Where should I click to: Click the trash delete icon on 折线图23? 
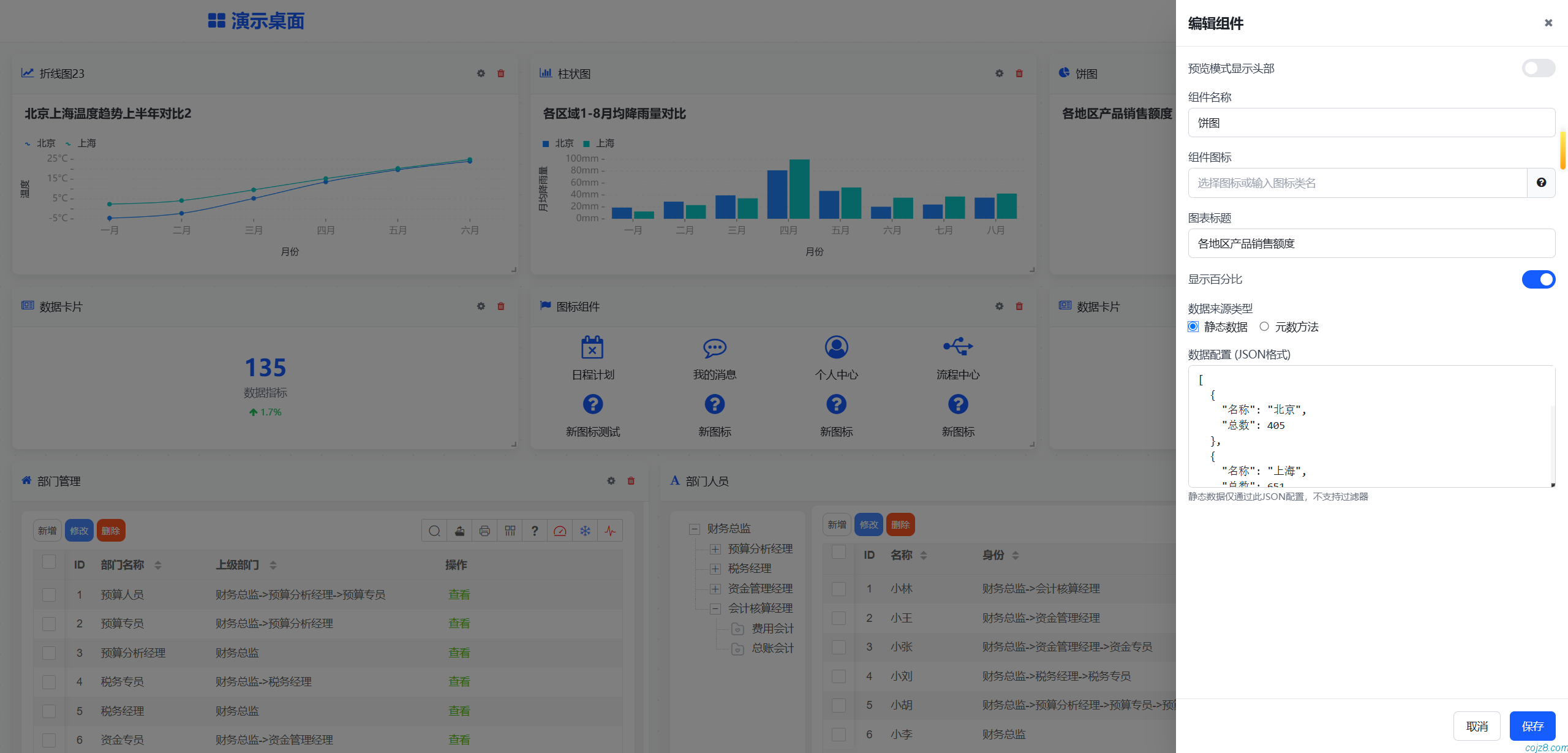[500, 73]
